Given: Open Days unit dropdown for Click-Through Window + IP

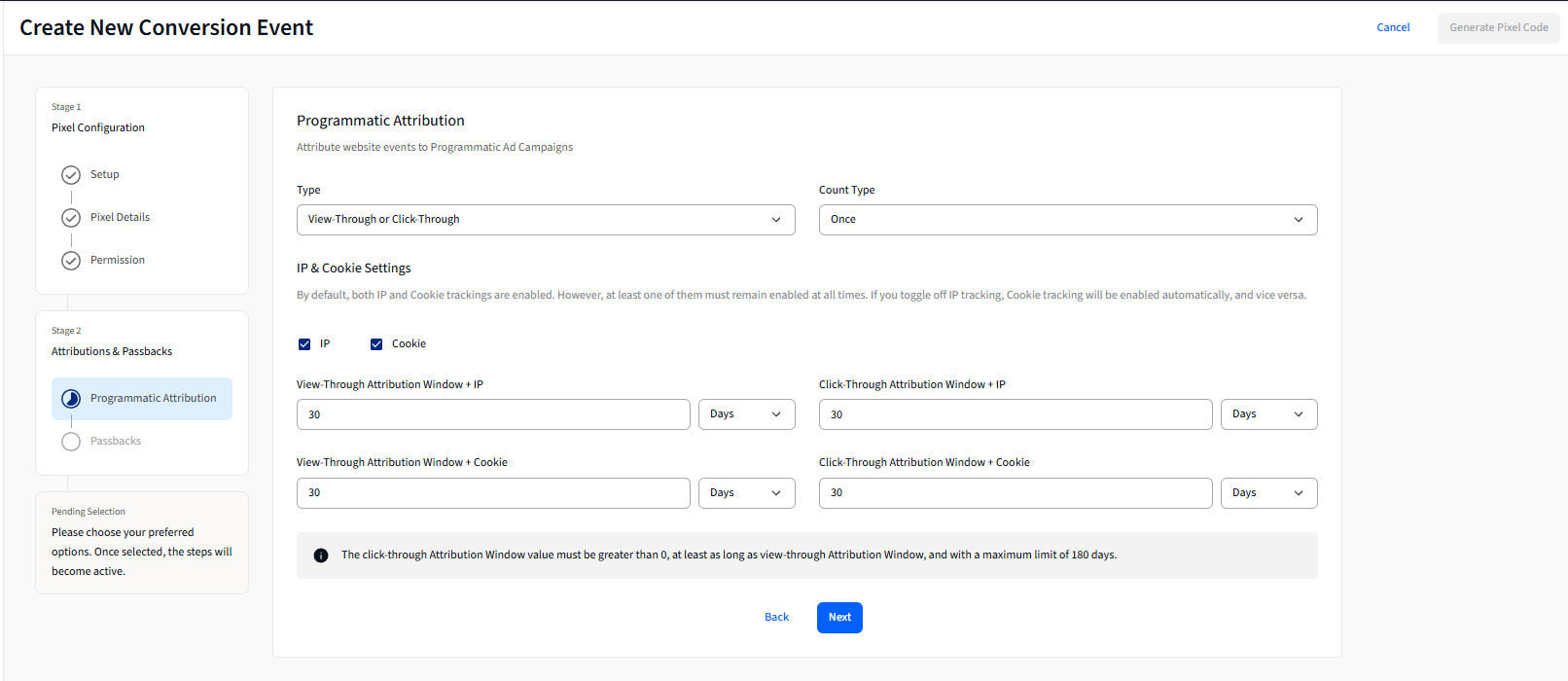Looking at the screenshot, I should [x=1269, y=414].
